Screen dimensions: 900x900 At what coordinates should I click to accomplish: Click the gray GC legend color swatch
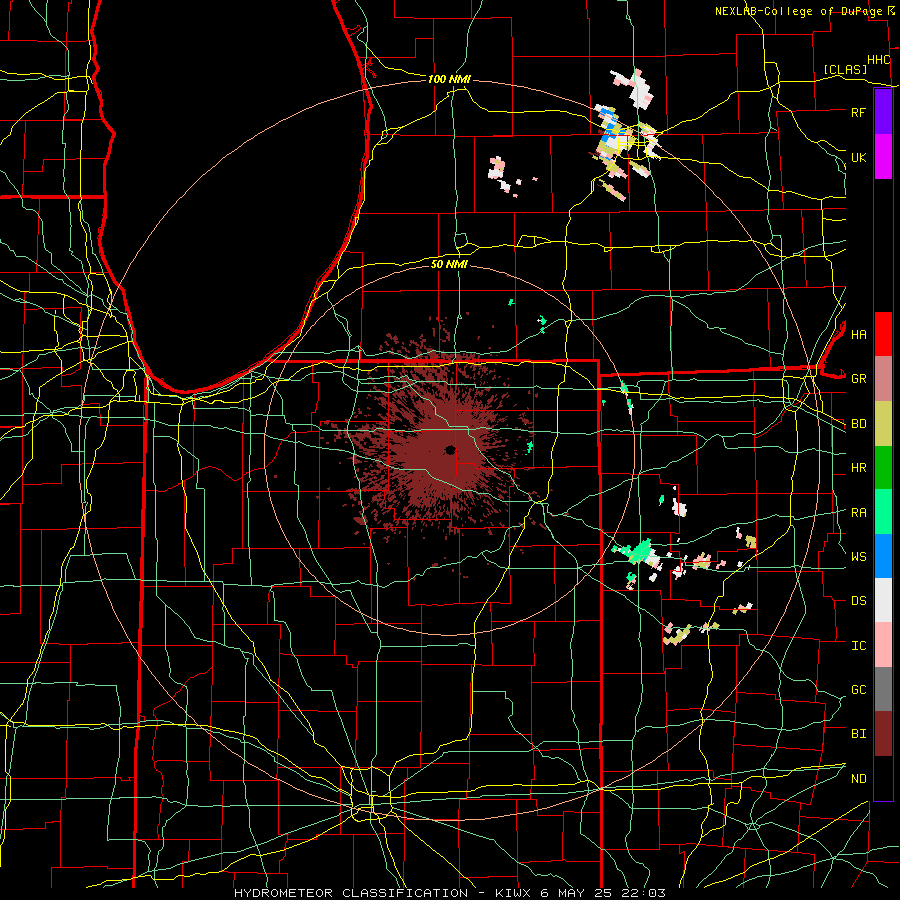(x=883, y=689)
